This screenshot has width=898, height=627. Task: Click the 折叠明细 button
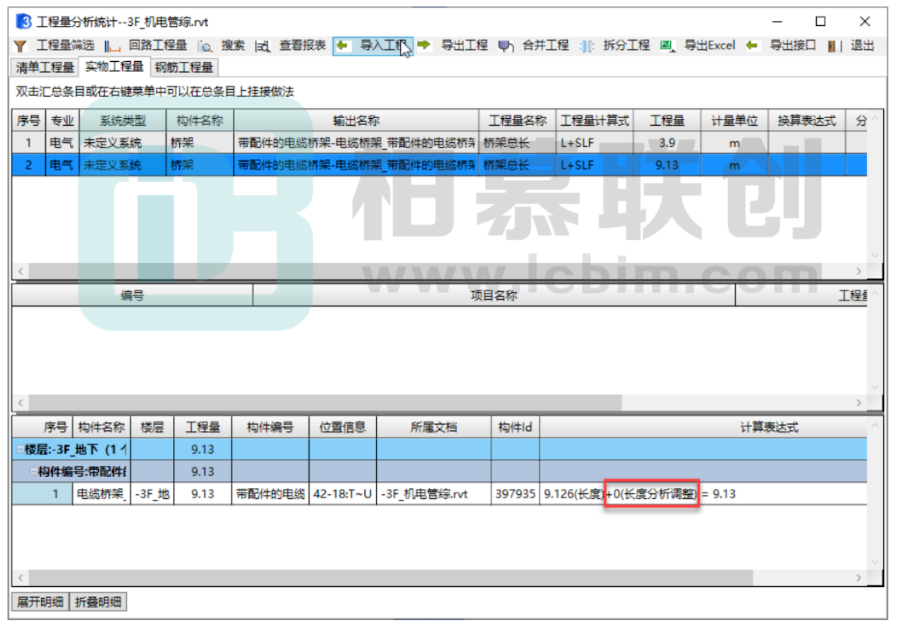(x=98, y=602)
